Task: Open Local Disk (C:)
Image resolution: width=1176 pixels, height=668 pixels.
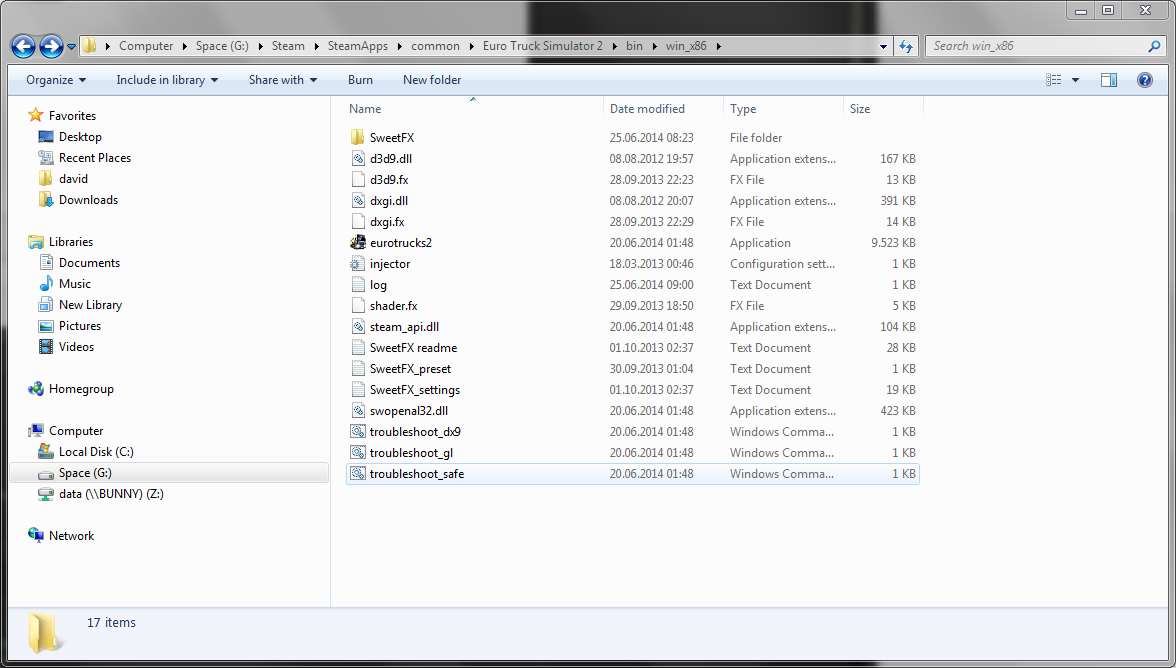Action: point(96,451)
